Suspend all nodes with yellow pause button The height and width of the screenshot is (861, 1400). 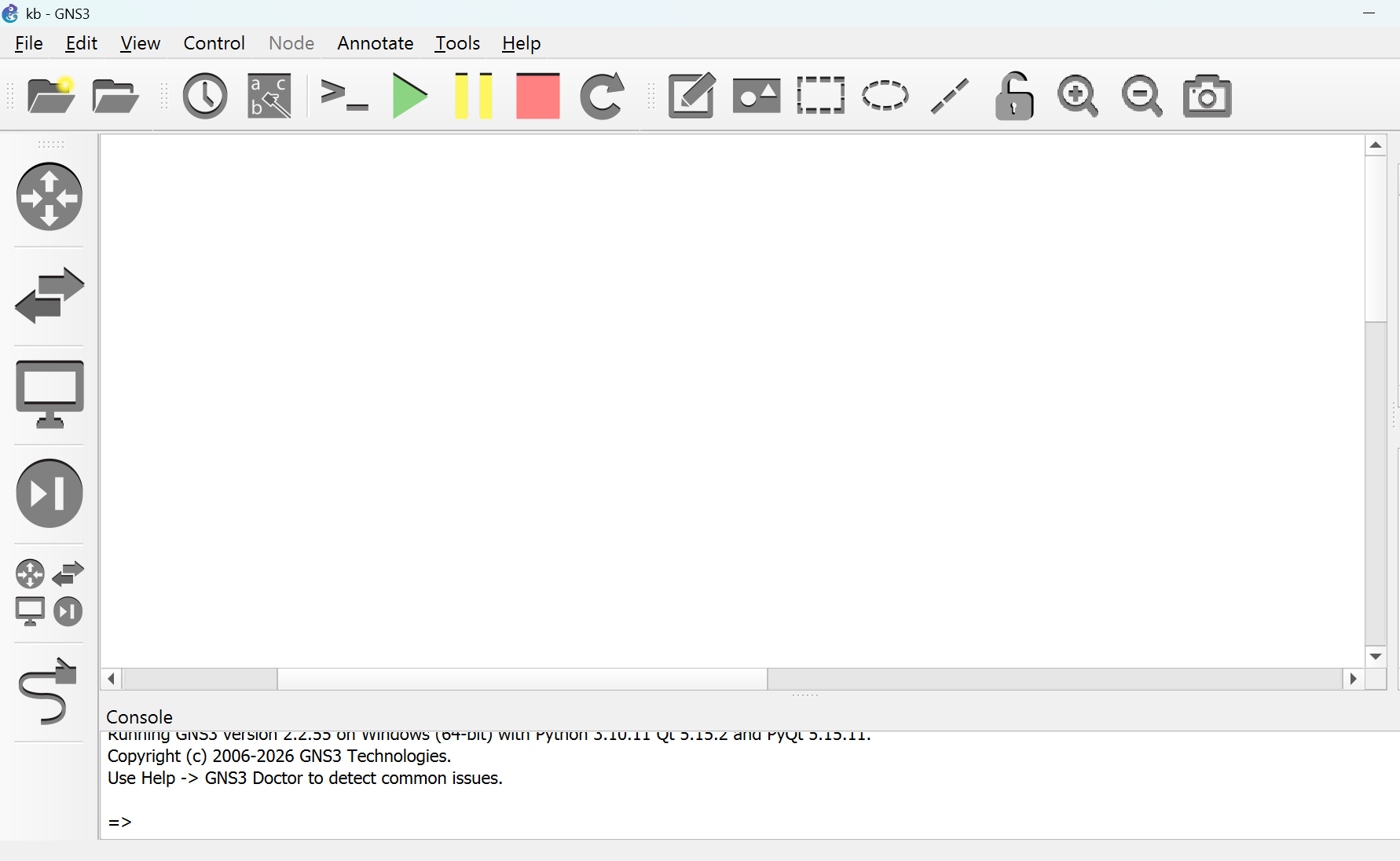tap(474, 96)
